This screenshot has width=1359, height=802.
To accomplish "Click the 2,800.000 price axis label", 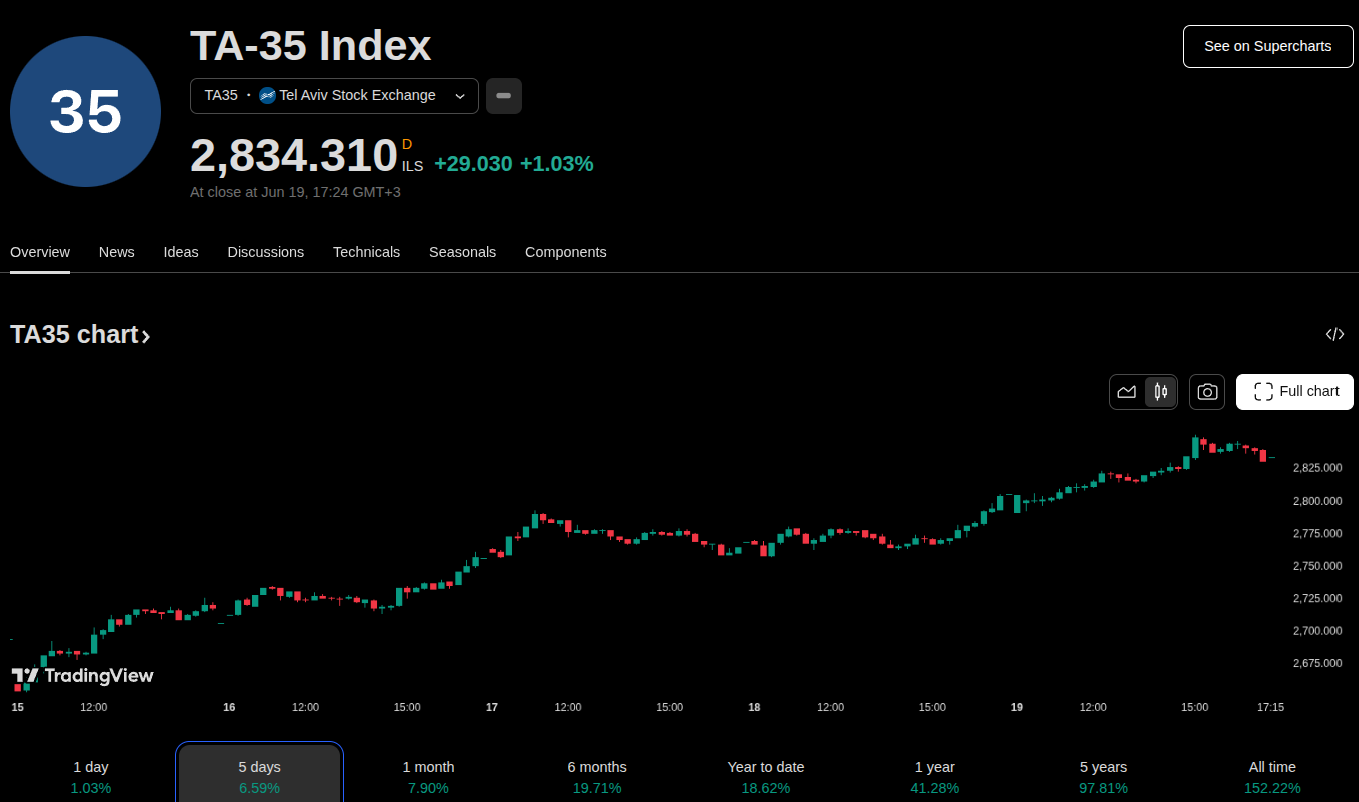I will pyautogui.click(x=1317, y=501).
